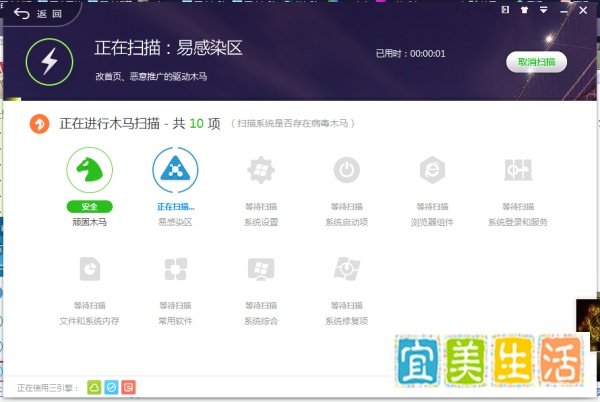600x402 pixels.
Task: Click the 常用软件 label
Action: (175, 321)
